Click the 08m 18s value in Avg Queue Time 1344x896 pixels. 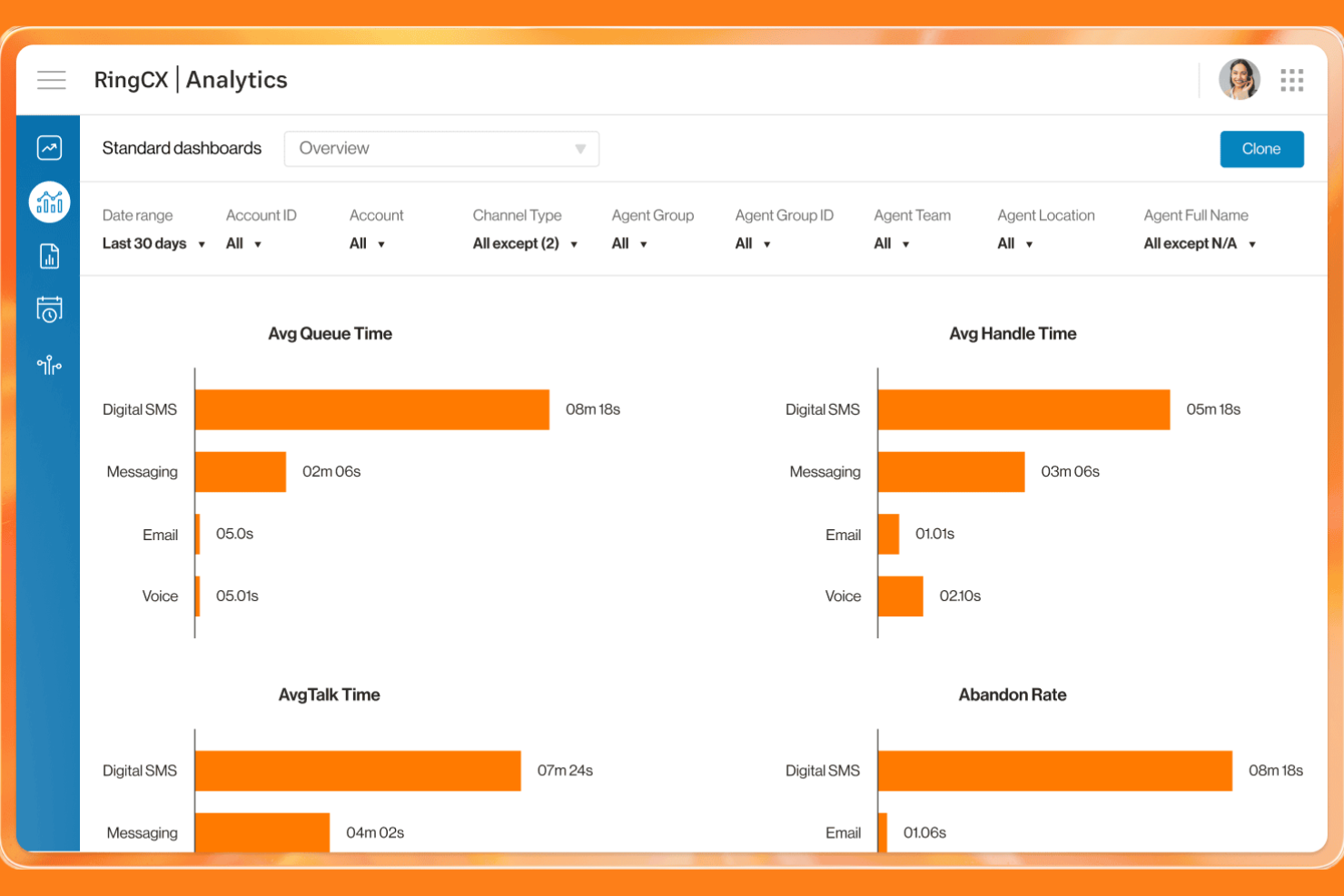pos(593,409)
